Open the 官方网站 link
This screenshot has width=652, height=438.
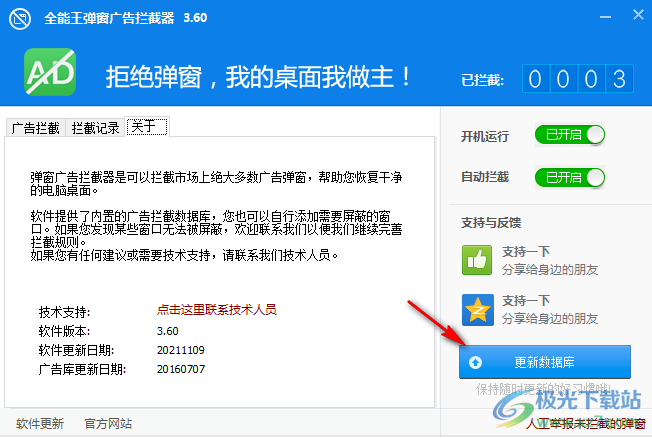[x=108, y=423]
